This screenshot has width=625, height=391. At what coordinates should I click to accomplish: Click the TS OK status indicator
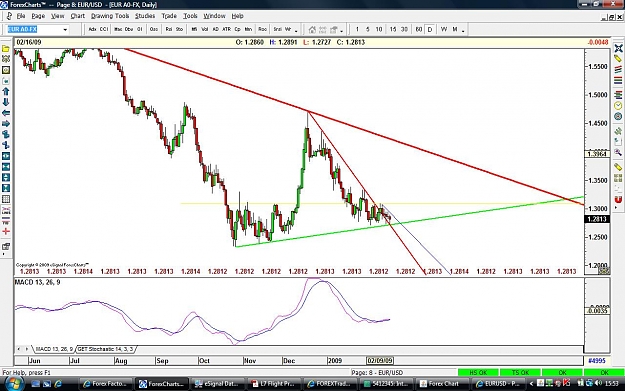[x=520, y=373]
